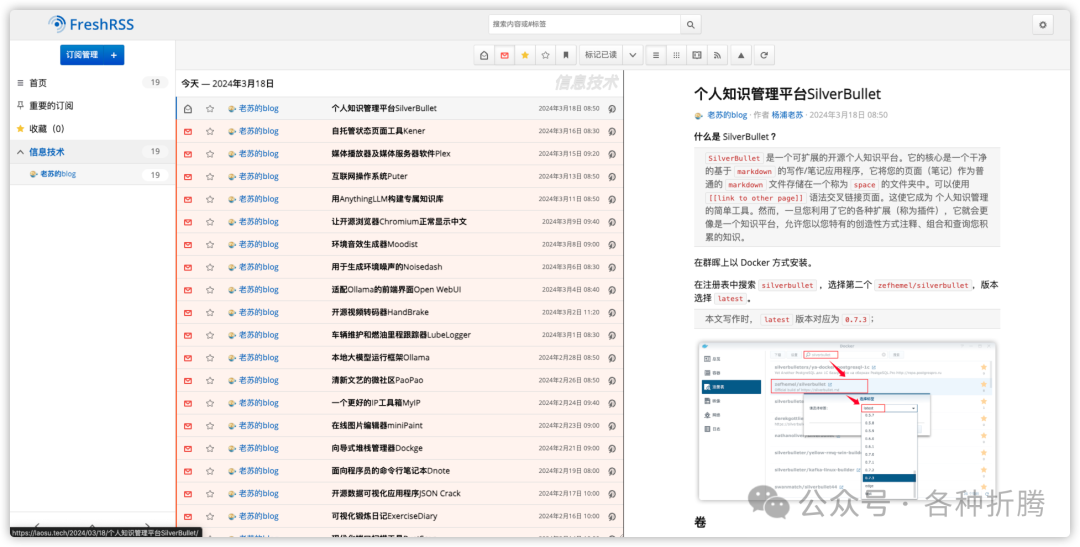Open the 开源视频转码器HandBrake article
1080x547 pixels.
pos(380,312)
